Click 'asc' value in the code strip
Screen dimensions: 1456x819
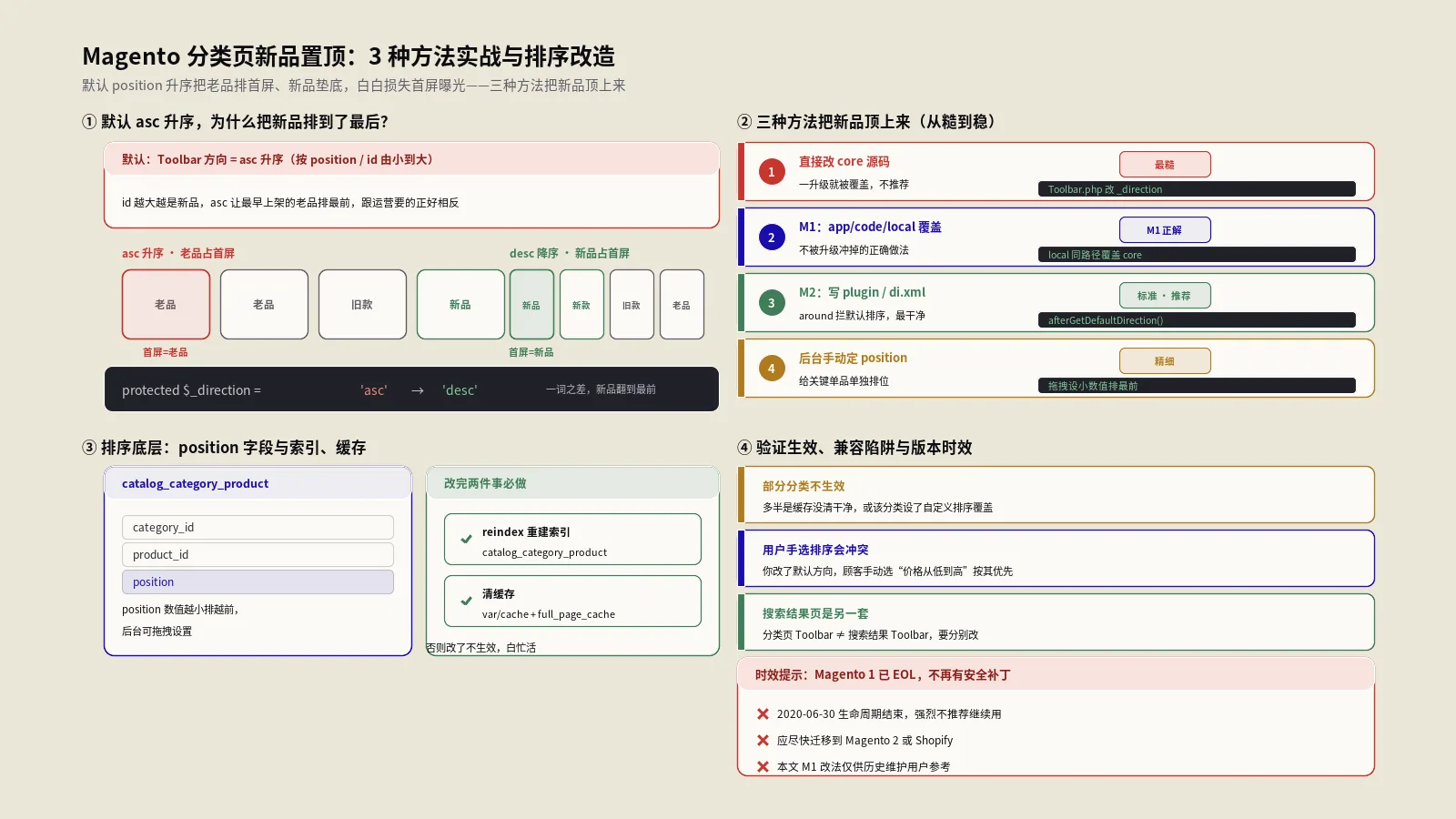tap(374, 390)
